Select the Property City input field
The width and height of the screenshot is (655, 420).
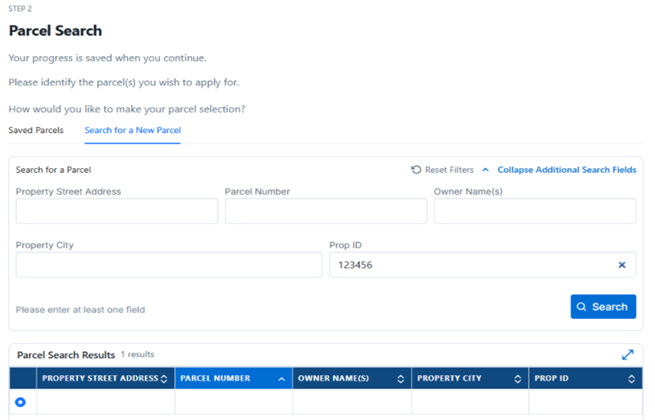tap(168, 265)
